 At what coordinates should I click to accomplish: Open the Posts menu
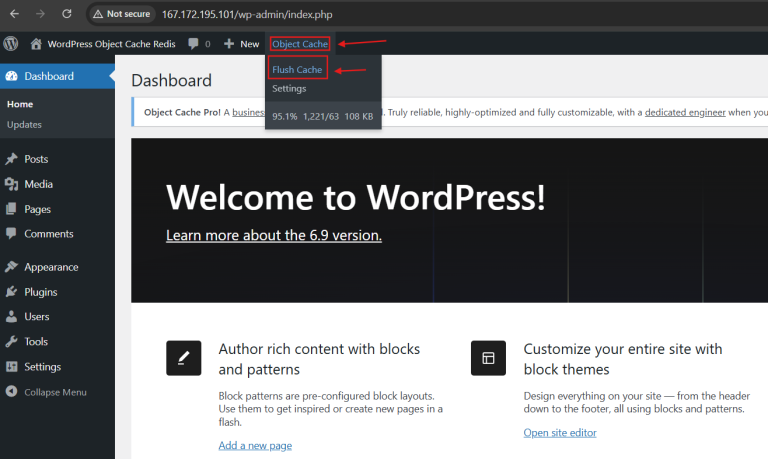click(x=36, y=159)
